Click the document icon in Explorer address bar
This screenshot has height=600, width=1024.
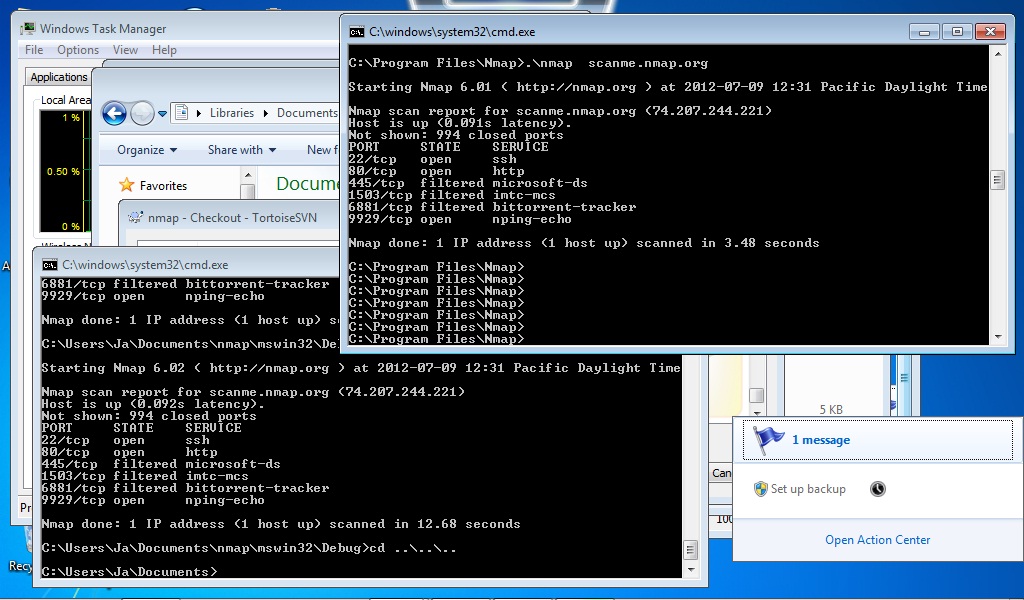click(x=182, y=112)
